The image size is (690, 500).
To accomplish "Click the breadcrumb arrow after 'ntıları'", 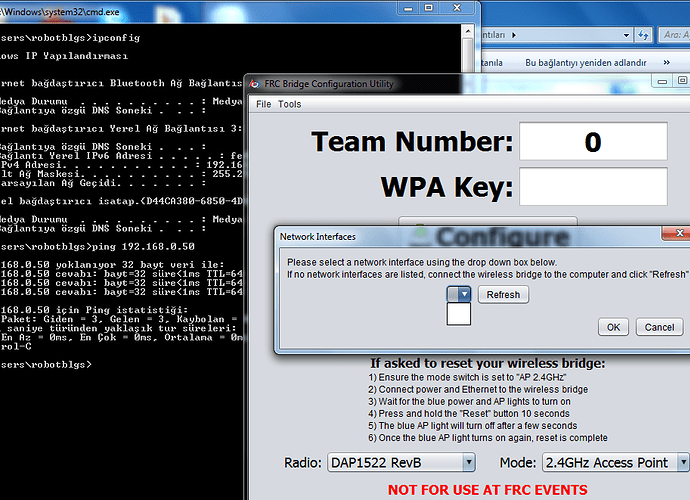I will coord(514,35).
